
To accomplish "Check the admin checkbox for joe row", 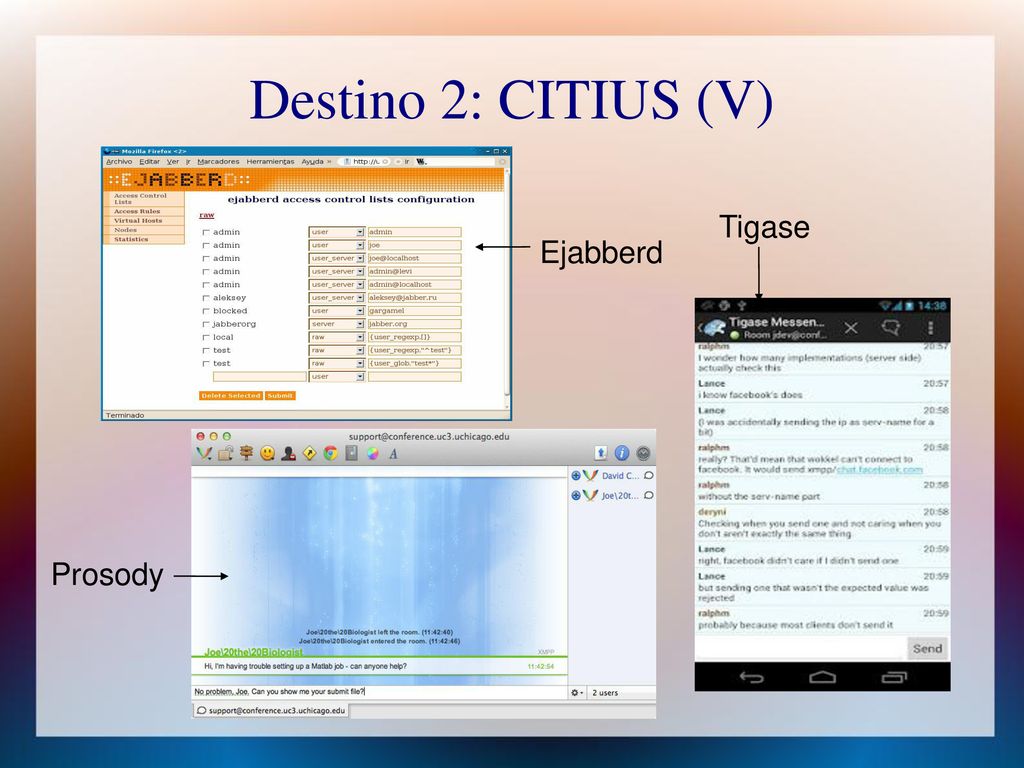I will 206,246.
